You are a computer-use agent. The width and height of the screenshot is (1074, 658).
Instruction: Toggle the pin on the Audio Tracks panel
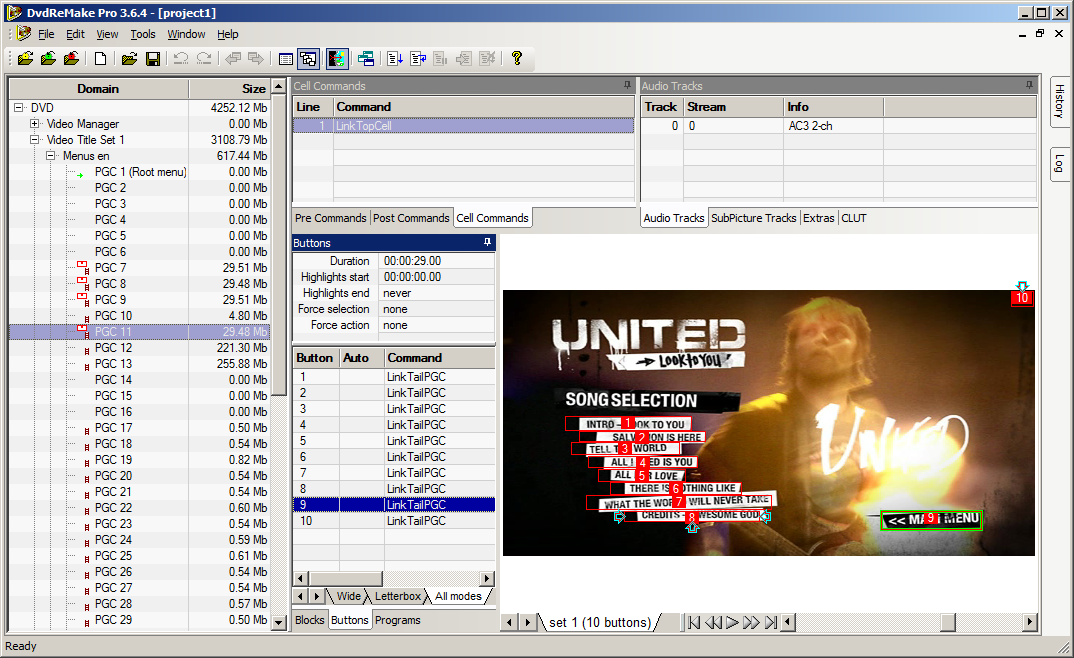pos(1029,86)
